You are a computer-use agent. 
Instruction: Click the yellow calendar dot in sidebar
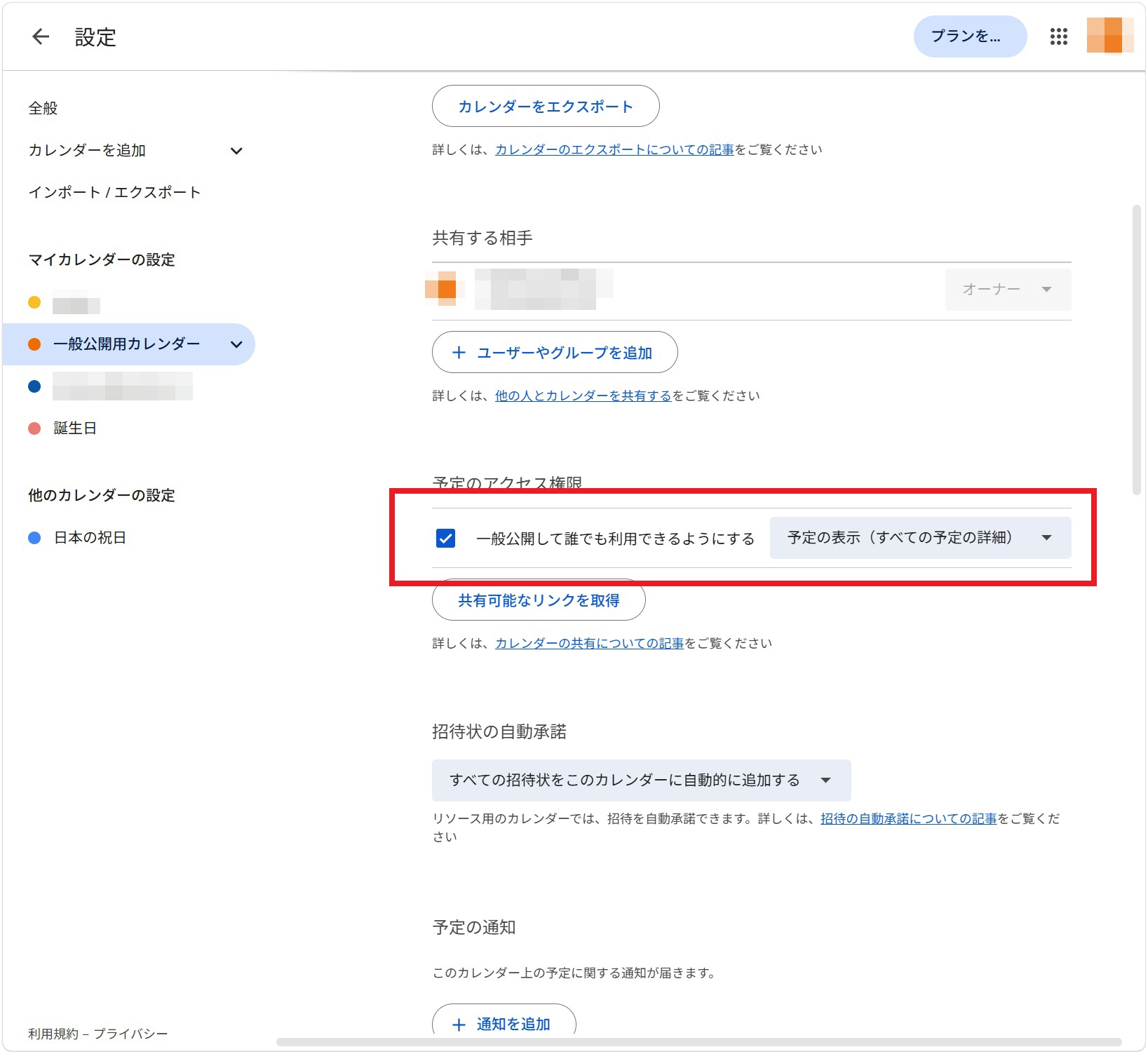pos(34,304)
